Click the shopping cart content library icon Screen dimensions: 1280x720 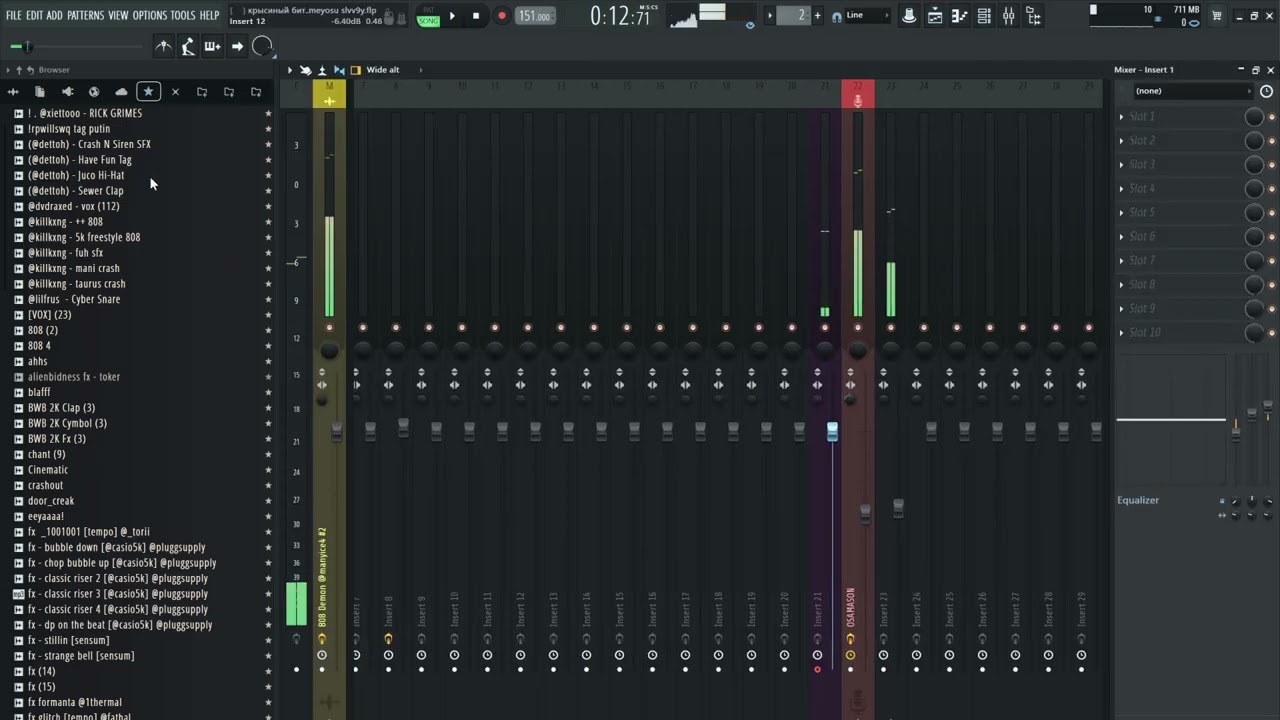1217,15
